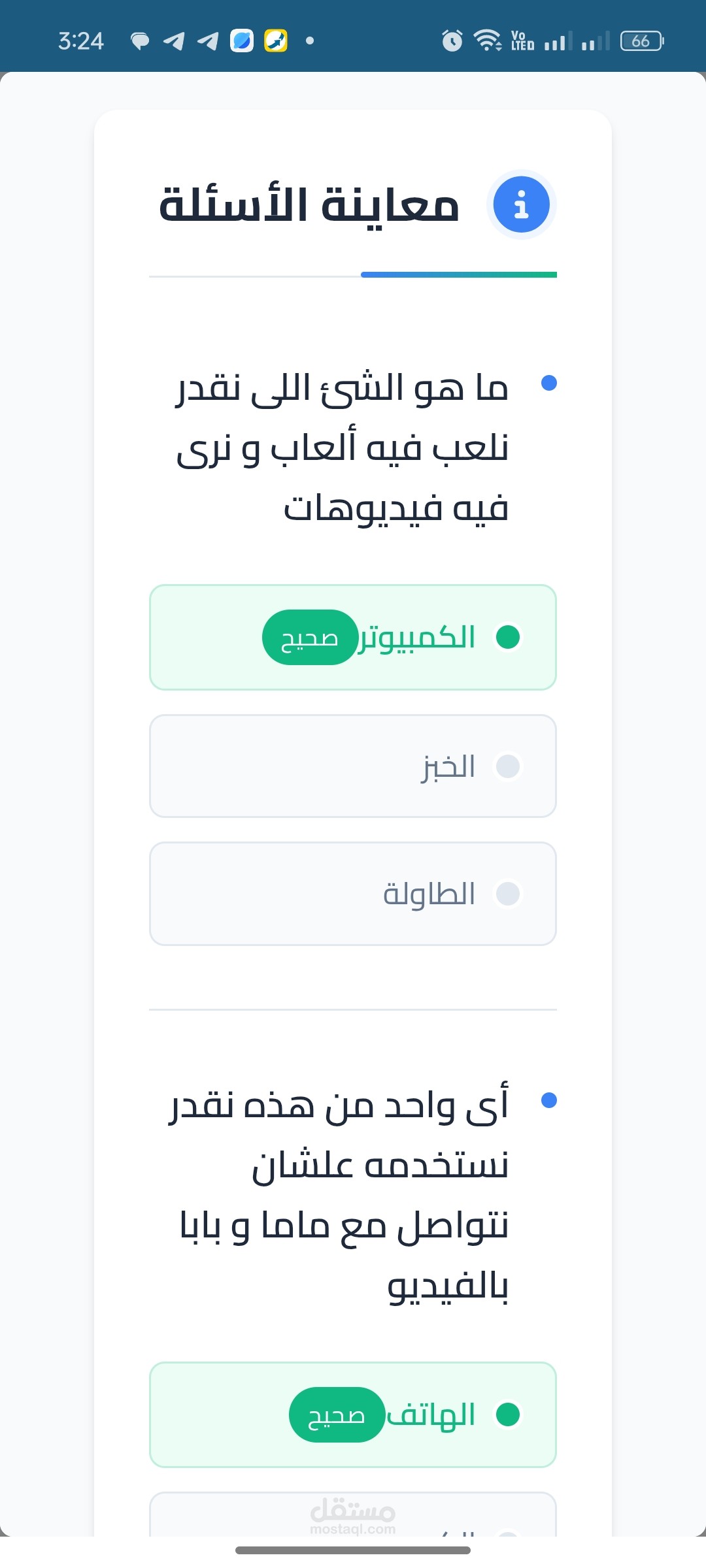Click the blue-green progress bar under the title
The width and height of the screenshot is (706, 1568).
(458, 275)
